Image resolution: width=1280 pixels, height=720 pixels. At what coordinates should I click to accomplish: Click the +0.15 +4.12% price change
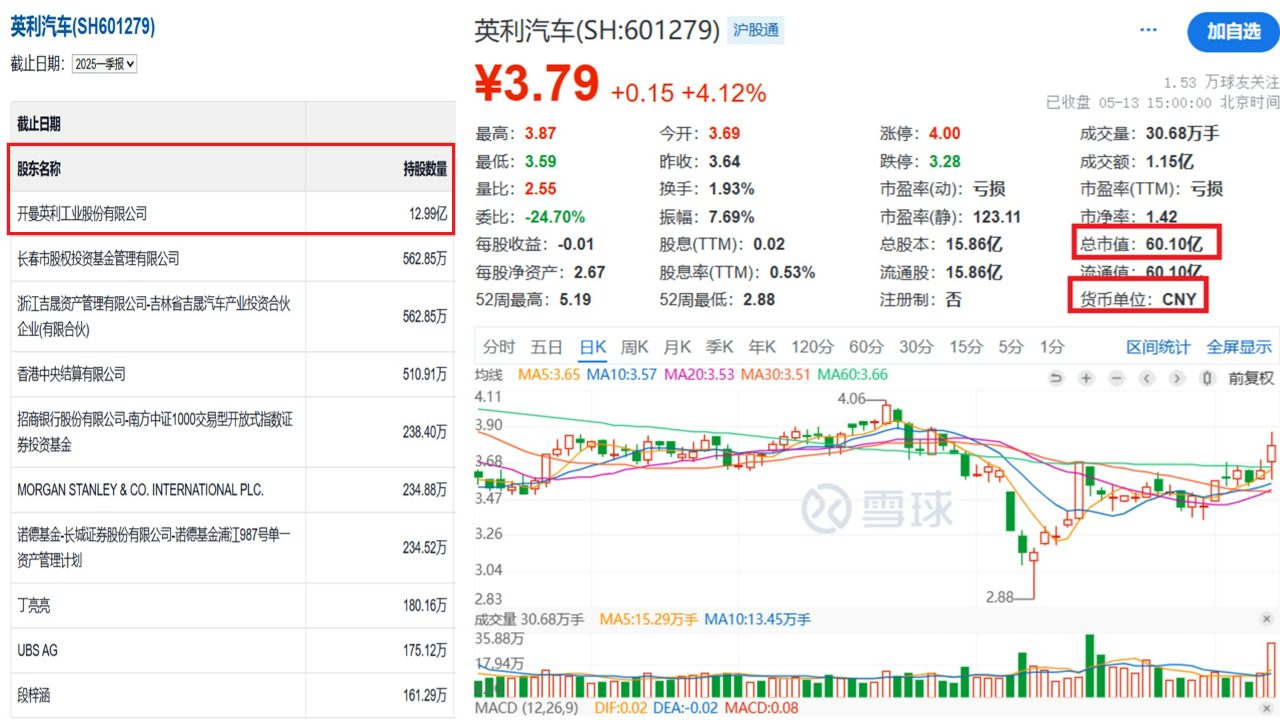(689, 93)
